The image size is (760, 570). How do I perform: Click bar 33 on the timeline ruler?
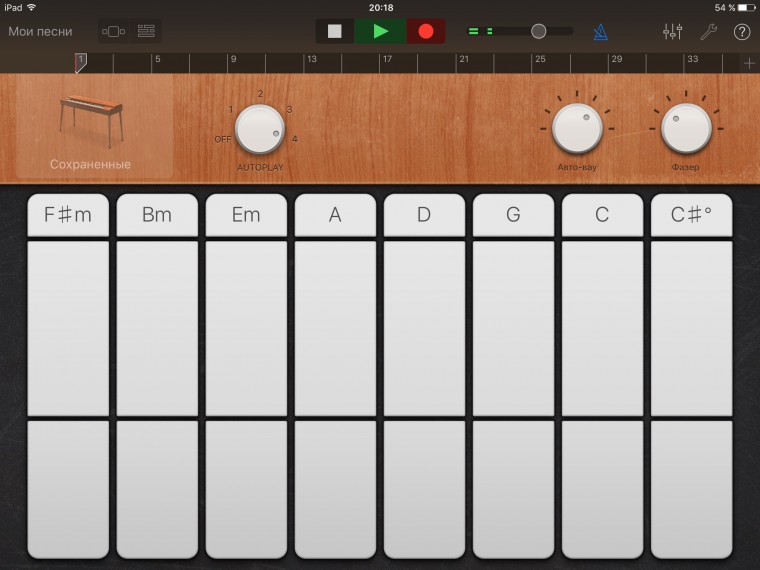(693, 59)
